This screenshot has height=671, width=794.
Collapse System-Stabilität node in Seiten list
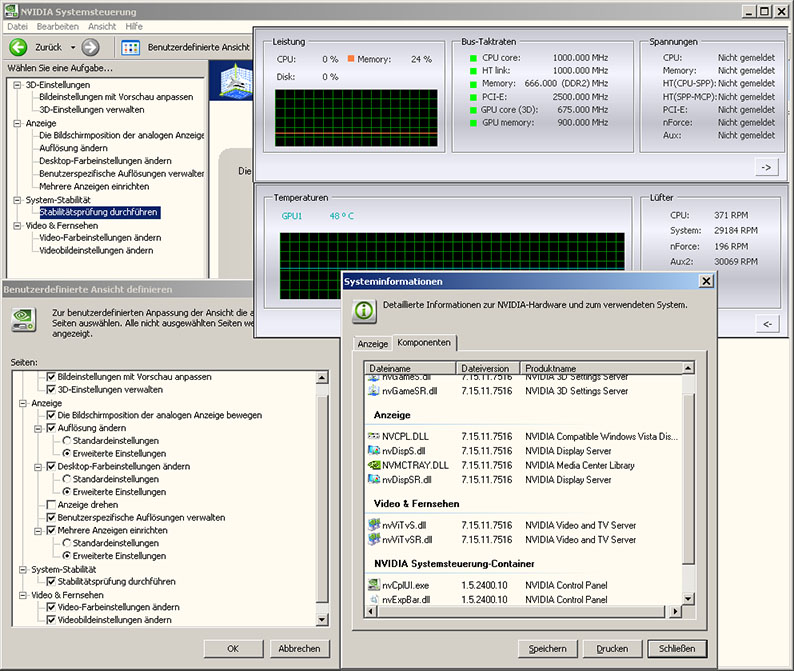(x=23, y=570)
